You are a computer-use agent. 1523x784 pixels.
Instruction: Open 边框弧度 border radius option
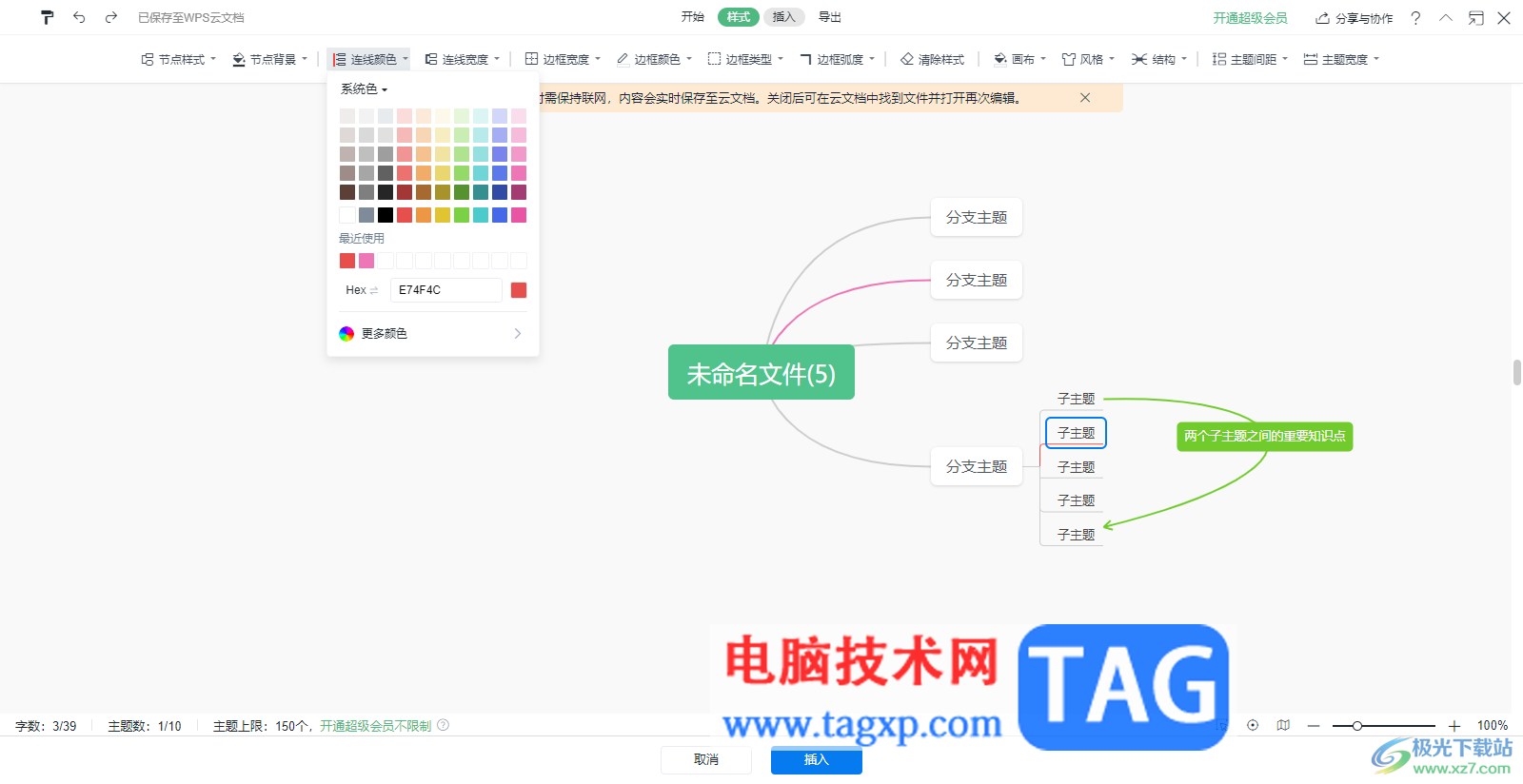[x=837, y=59]
